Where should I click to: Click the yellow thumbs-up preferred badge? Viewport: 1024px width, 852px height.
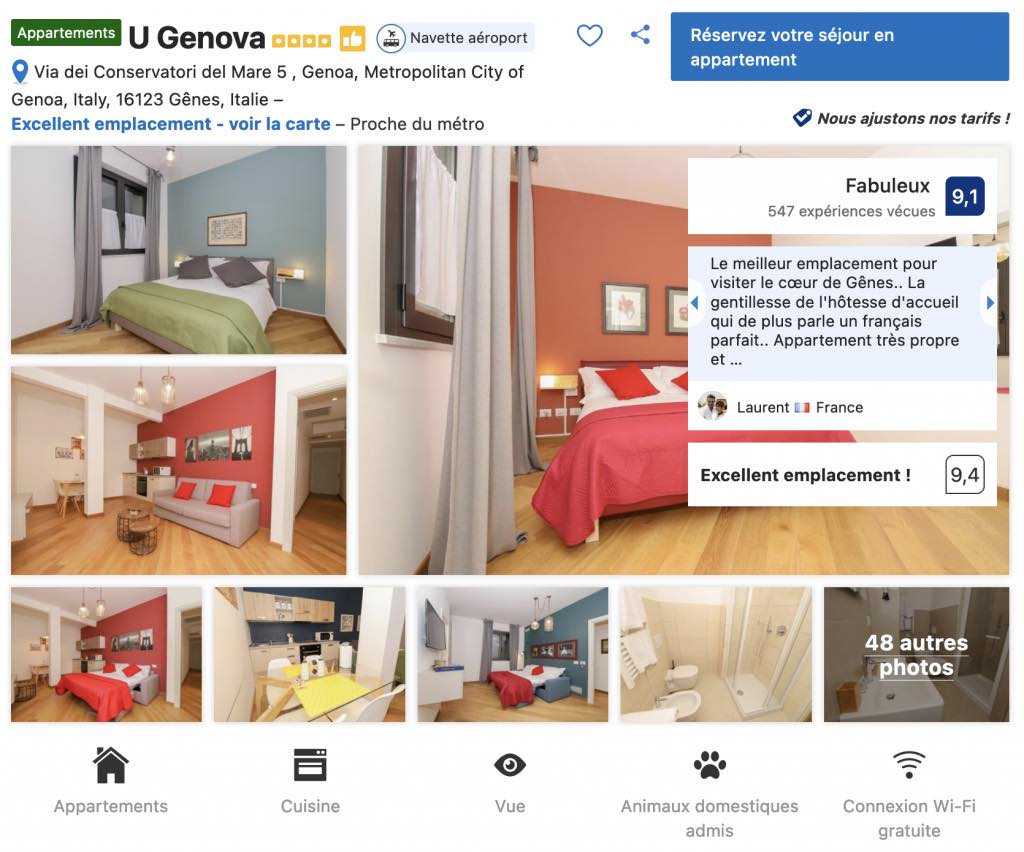tap(352, 39)
